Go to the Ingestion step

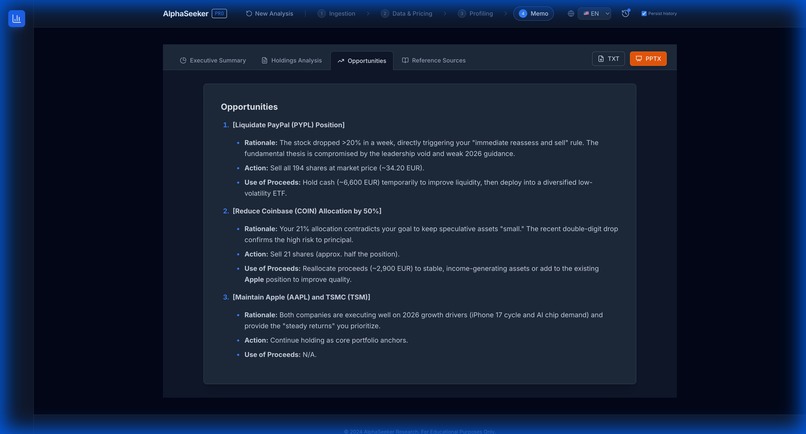point(336,14)
